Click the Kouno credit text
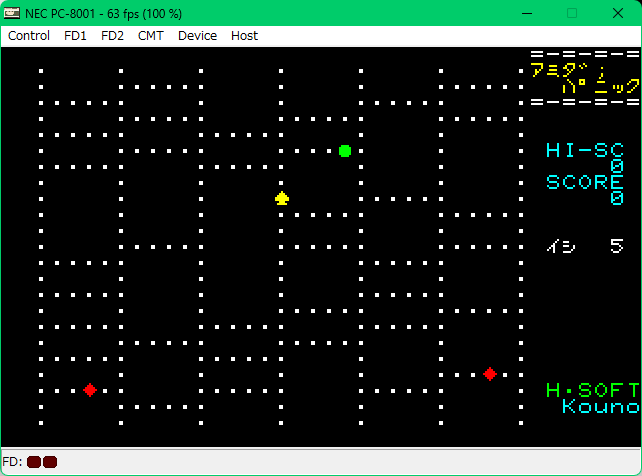Screen dimensions: 642x476 pos(601,406)
